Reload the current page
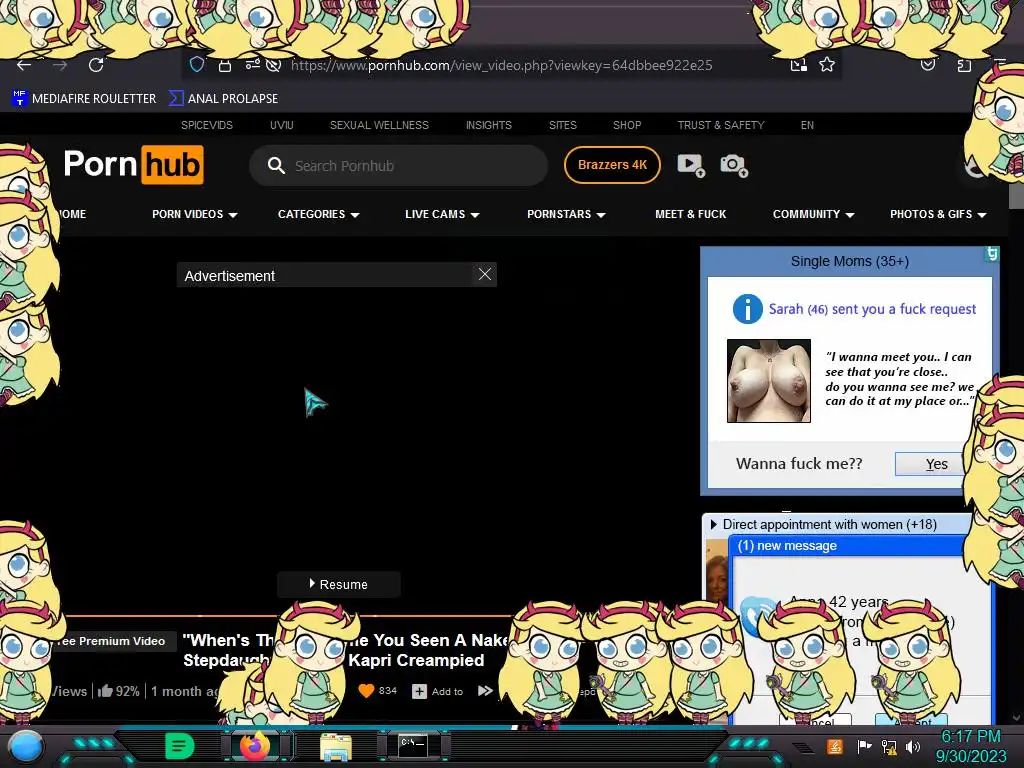The height and width of the screenshot is (768, 1024). (96, 65)
